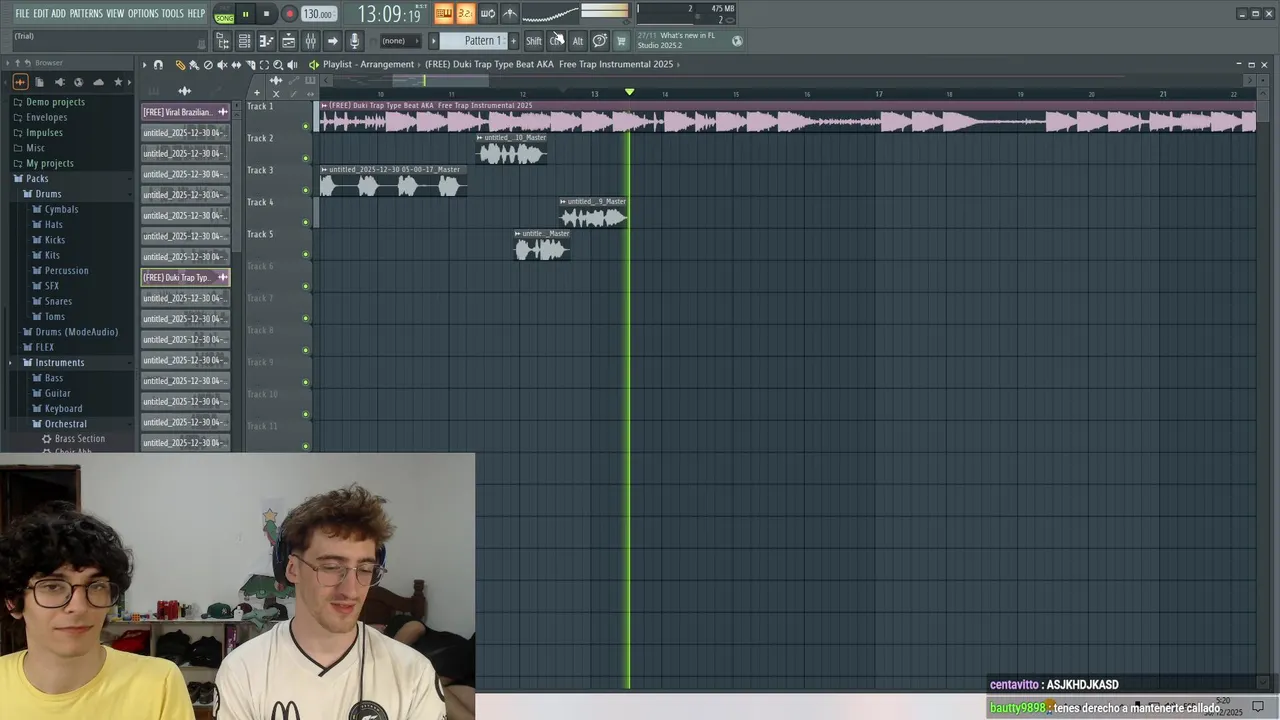Collapse the Drums folder in browser
Viewport: 1280px width, 720px height.
(48, 194)
